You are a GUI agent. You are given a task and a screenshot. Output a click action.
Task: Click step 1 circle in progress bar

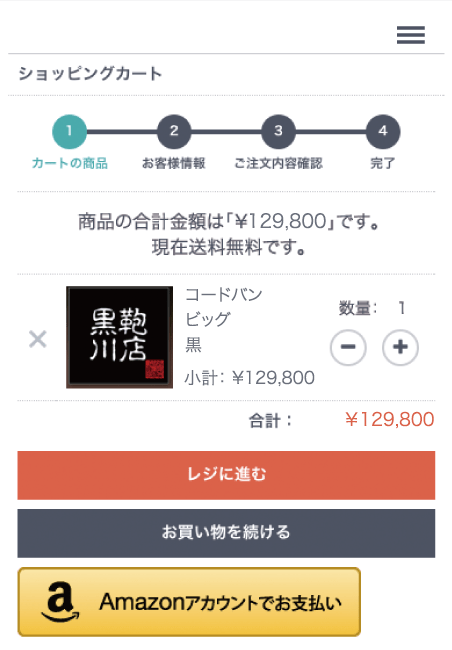[x=69, y=131]
